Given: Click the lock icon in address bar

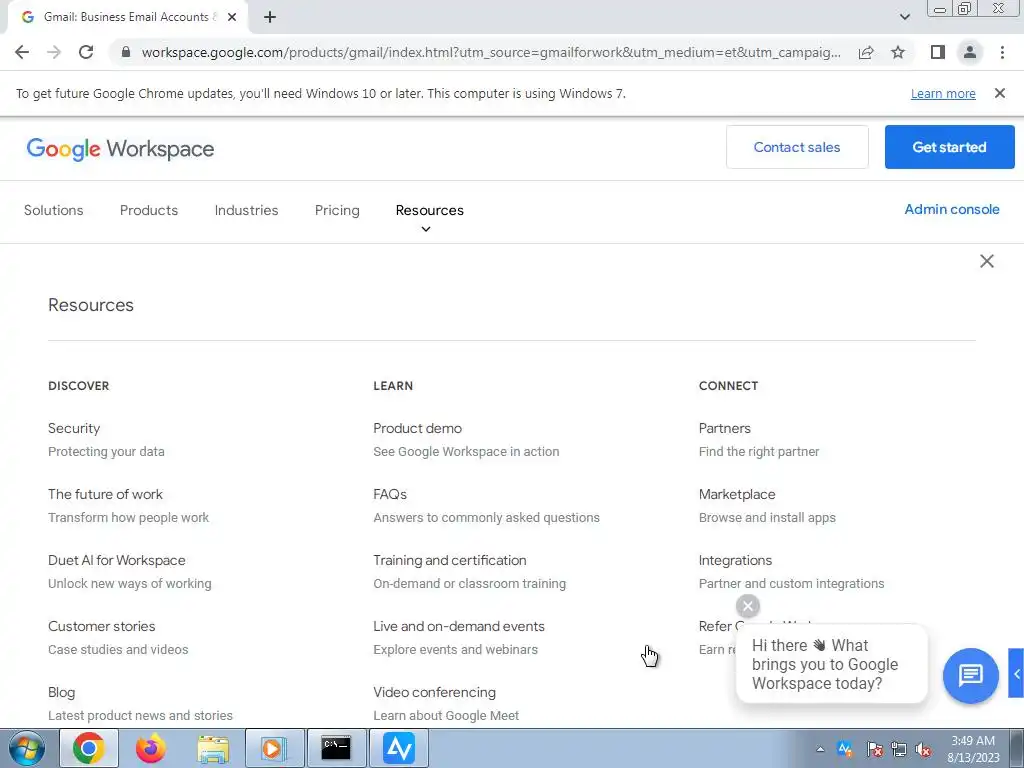Looking at the screenshot, I should (126, 52).
